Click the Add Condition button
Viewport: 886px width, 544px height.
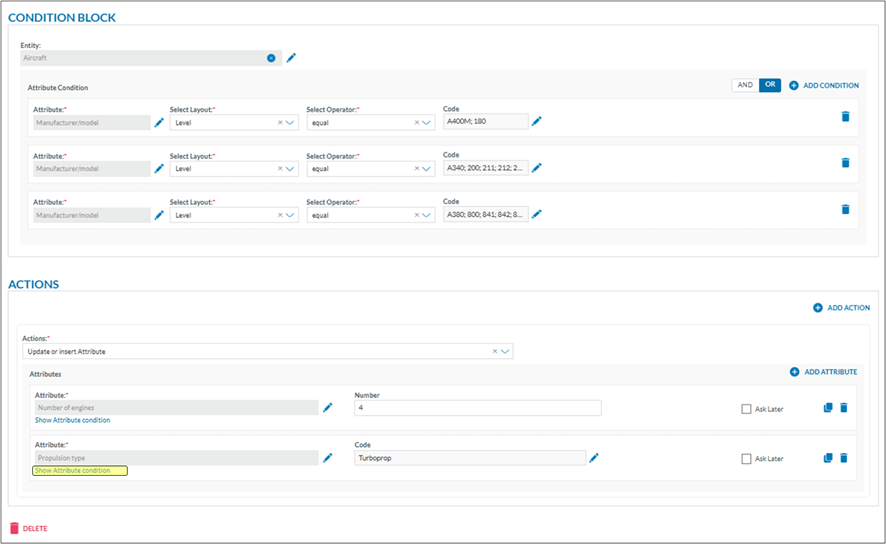(x=824, y=86)
